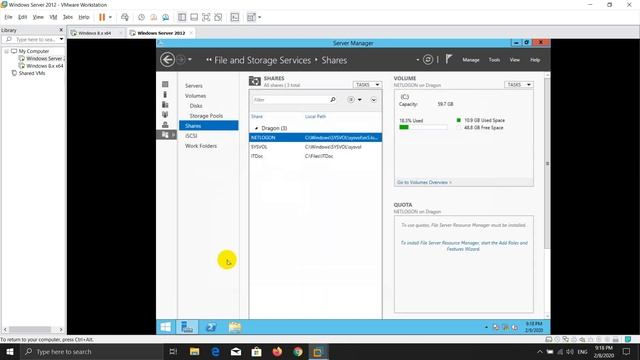Open Server Manager from guest taskbar
Image resolution: width=640 pixels, height=360 pixels.
[x=187, y=327]
